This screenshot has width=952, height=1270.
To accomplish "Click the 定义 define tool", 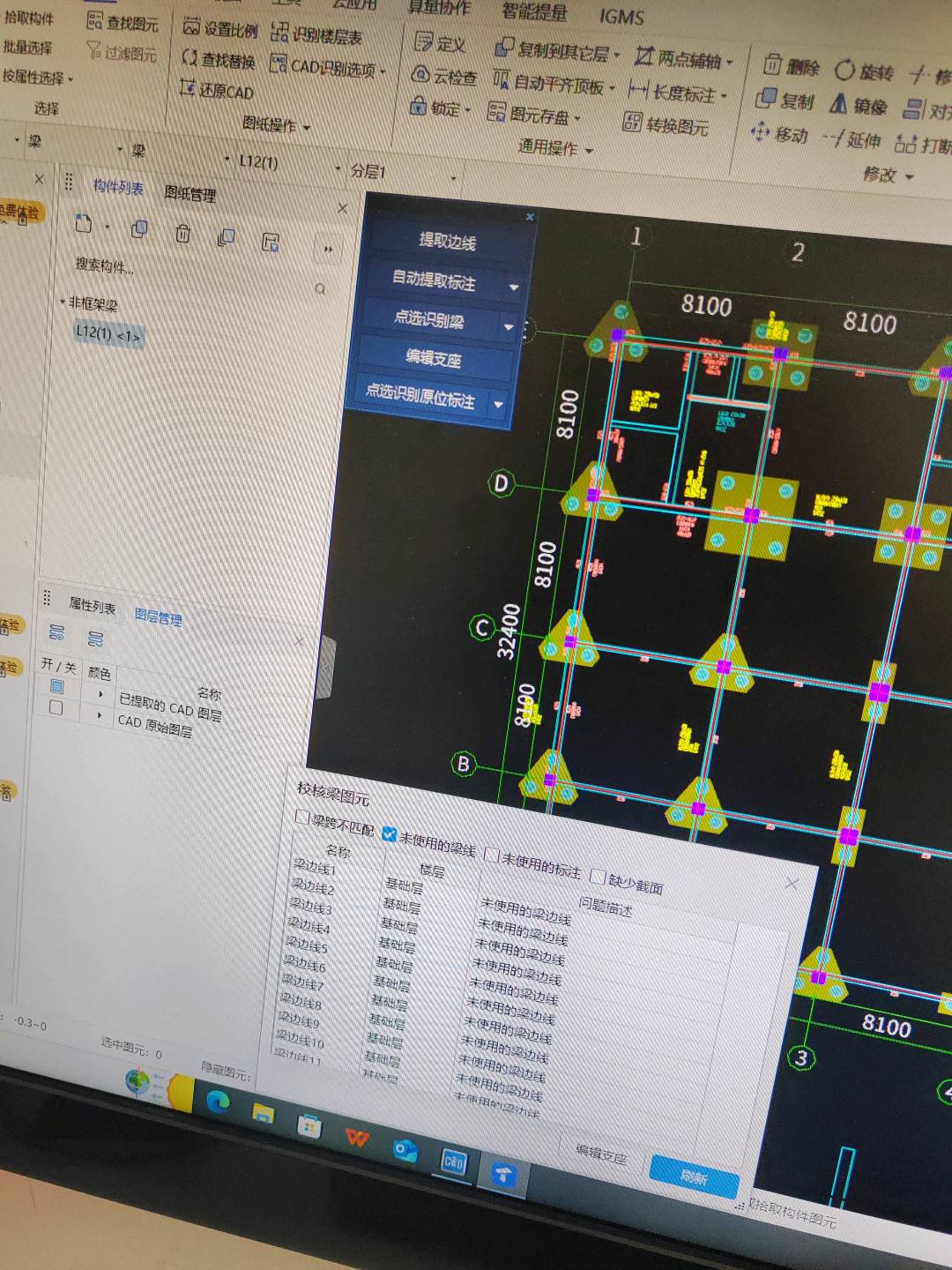I will point(440,42).
